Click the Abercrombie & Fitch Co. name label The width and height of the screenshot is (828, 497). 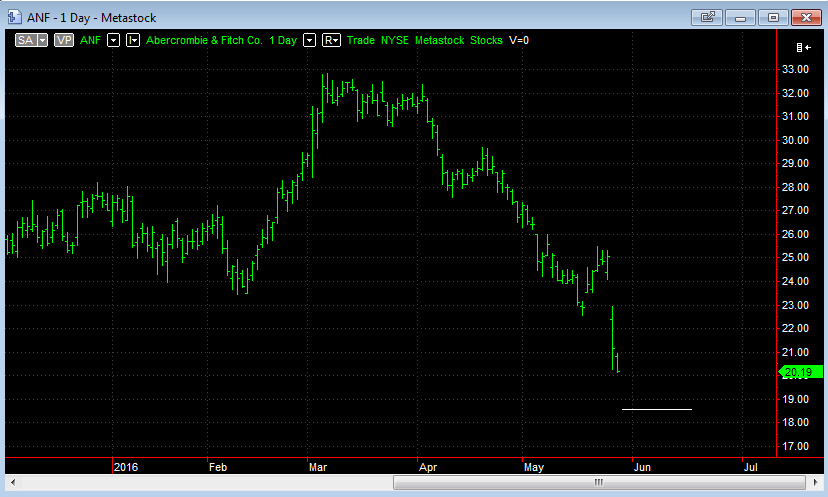tap(204, 40)
